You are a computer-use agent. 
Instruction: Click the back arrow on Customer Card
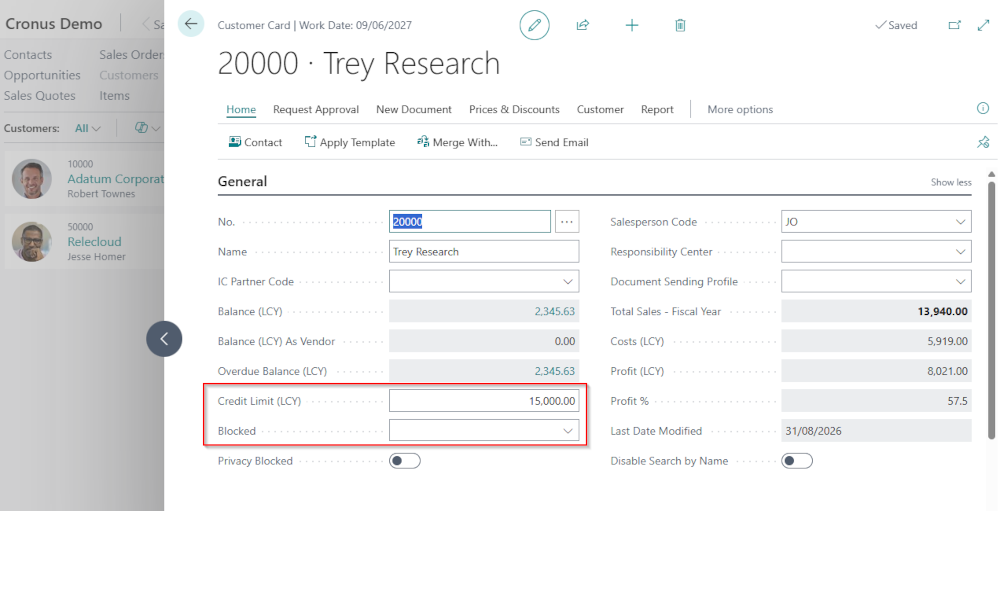click(x=191, y=24)
